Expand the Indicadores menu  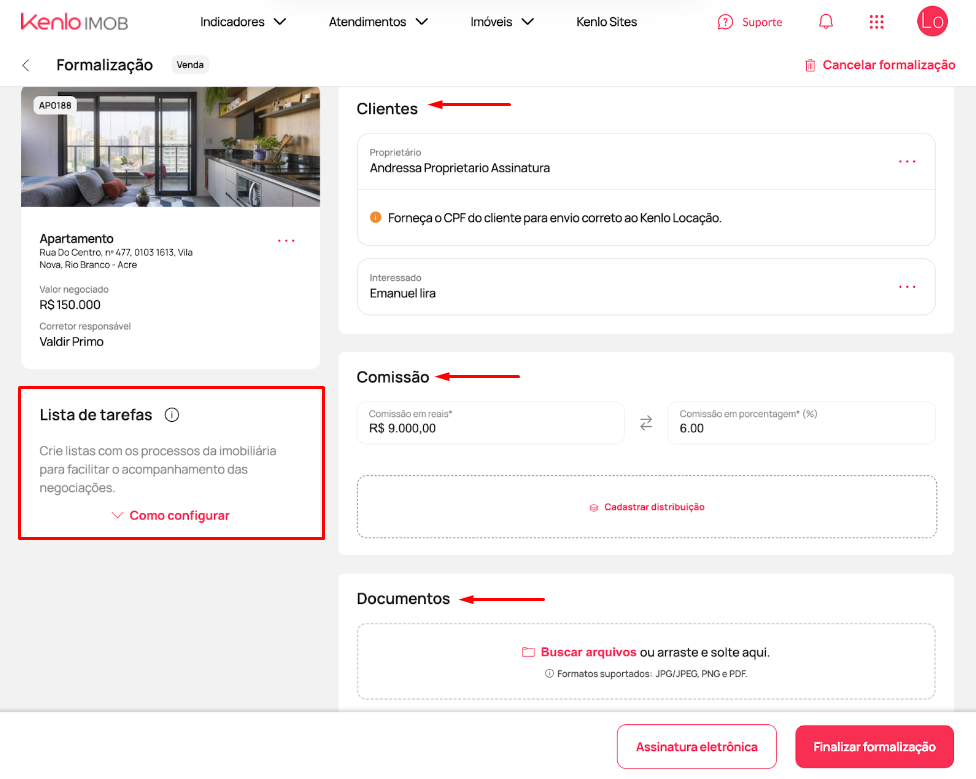(x=243, y=22)
